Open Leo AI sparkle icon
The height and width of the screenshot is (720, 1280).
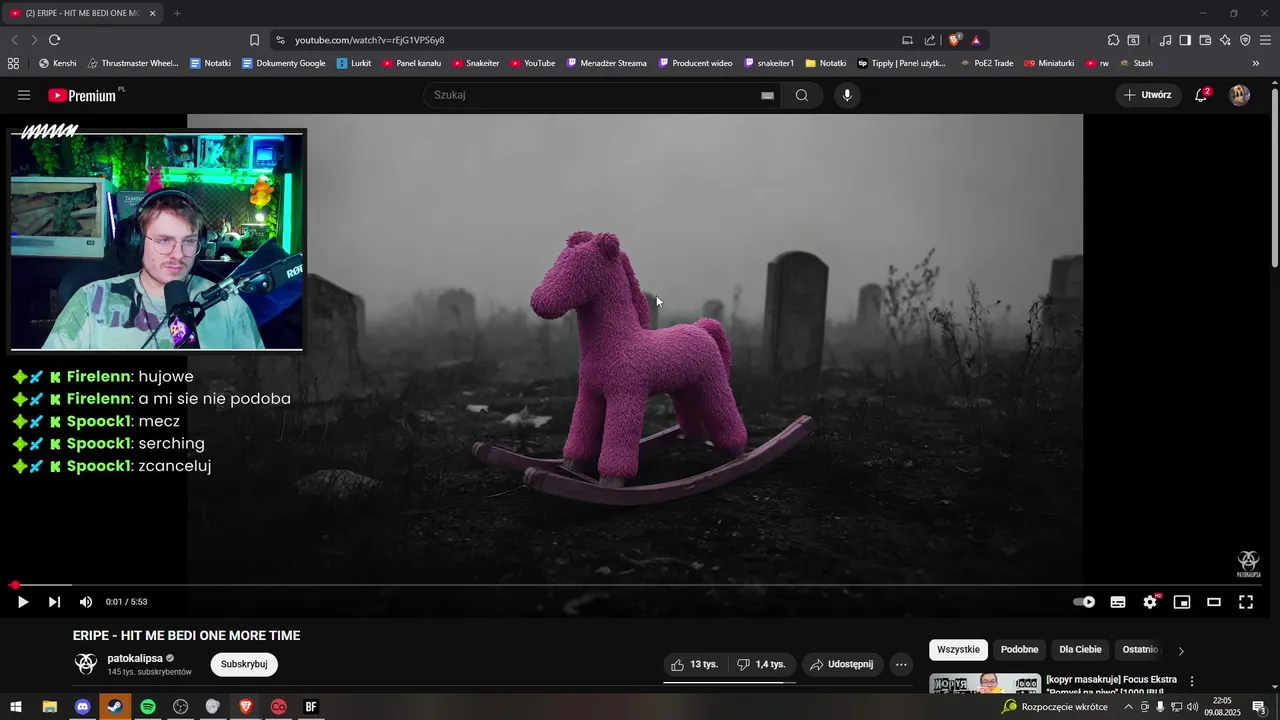(1225, 40)
